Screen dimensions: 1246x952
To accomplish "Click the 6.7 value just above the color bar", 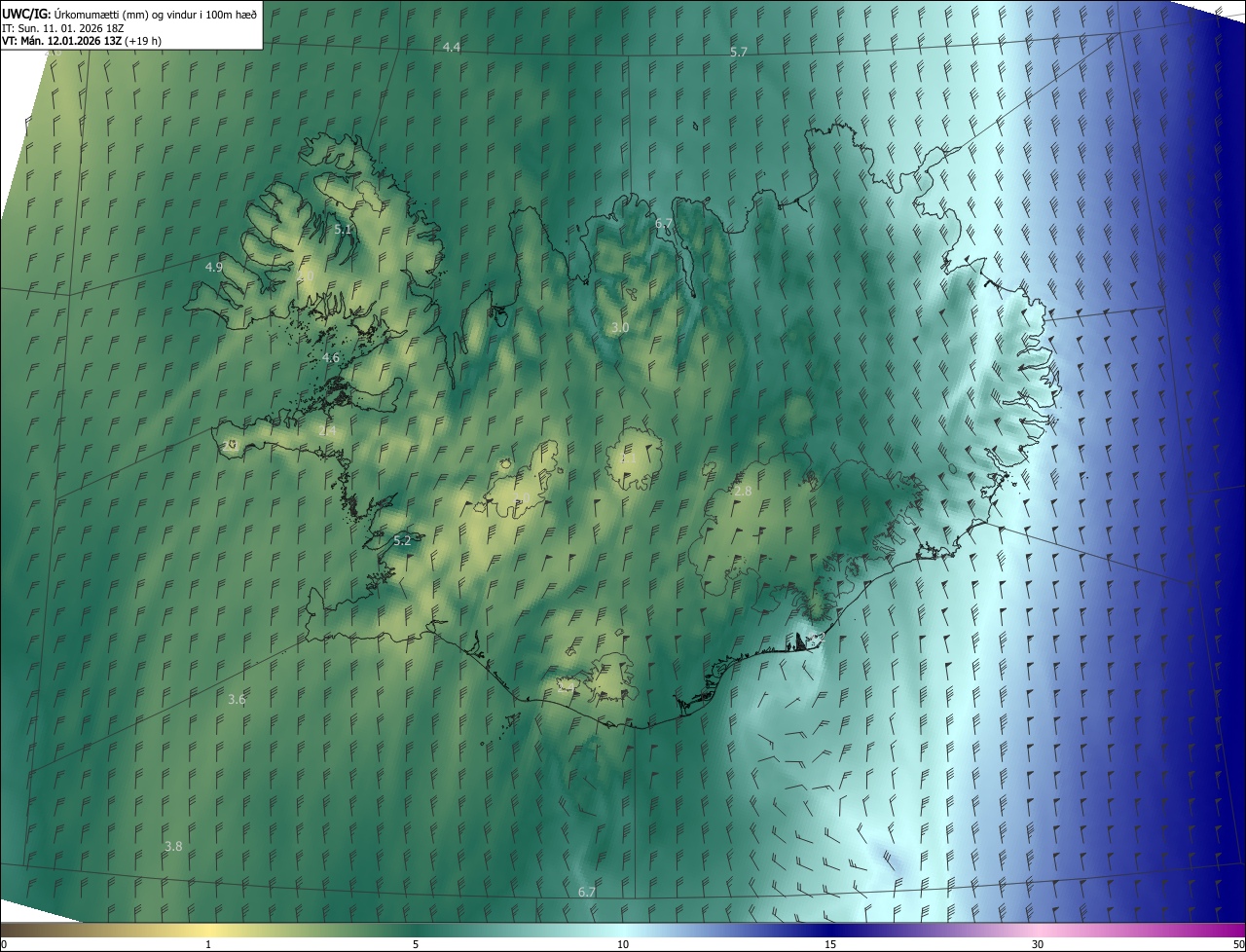I will [x=587, y=892].
